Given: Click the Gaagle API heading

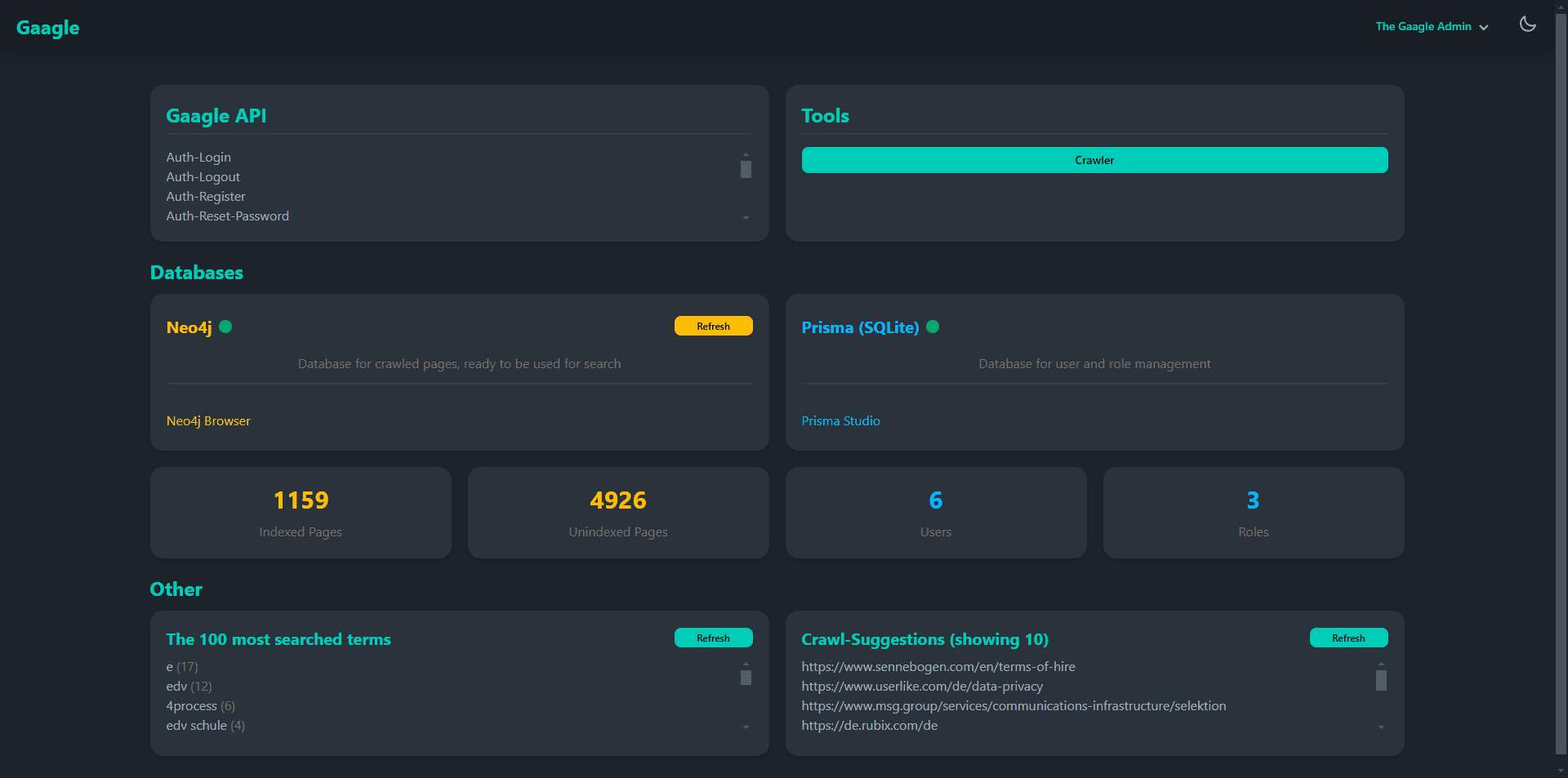Looking at the screenshot, I should [x=216, y=116].
